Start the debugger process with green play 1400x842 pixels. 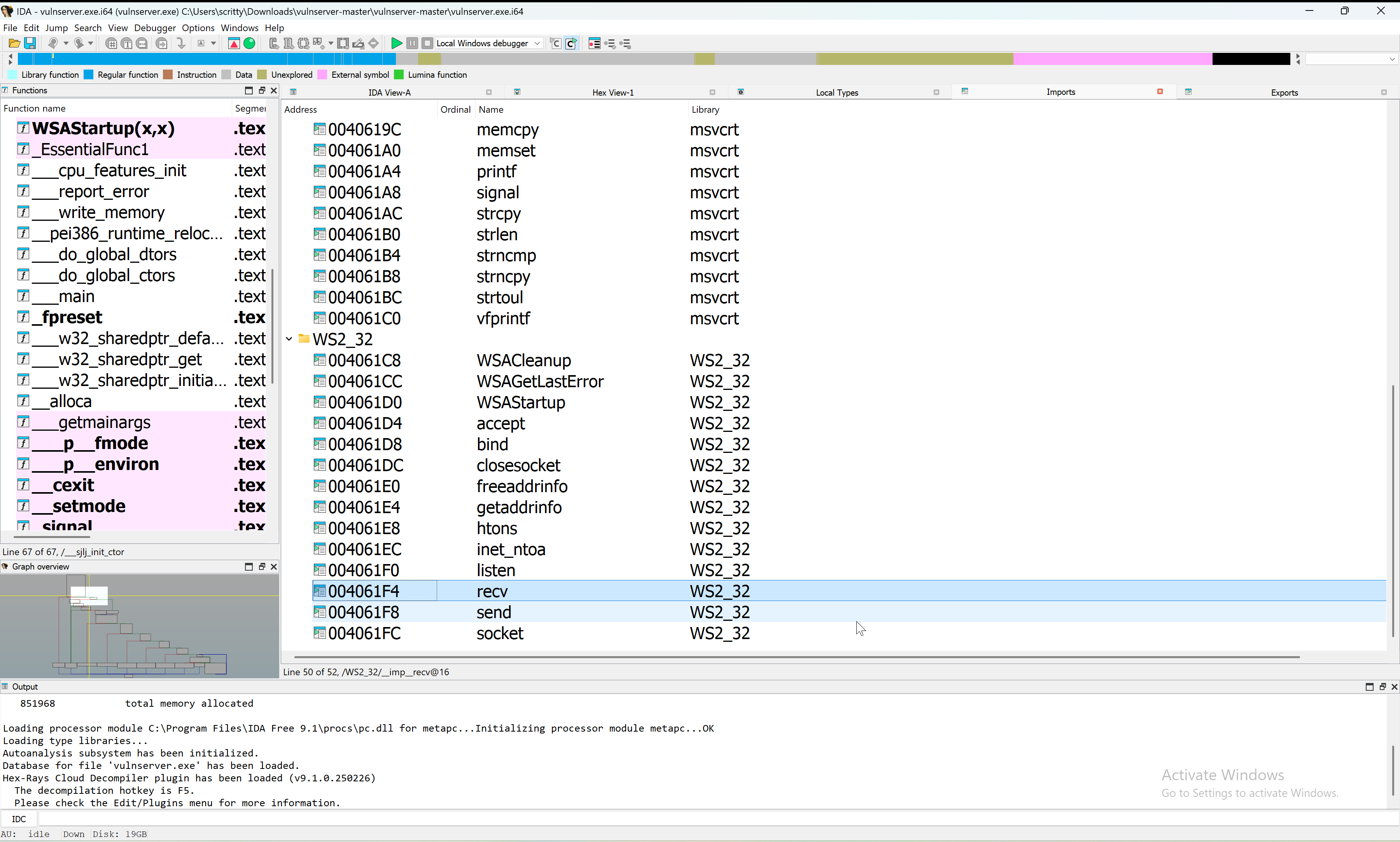397,43
